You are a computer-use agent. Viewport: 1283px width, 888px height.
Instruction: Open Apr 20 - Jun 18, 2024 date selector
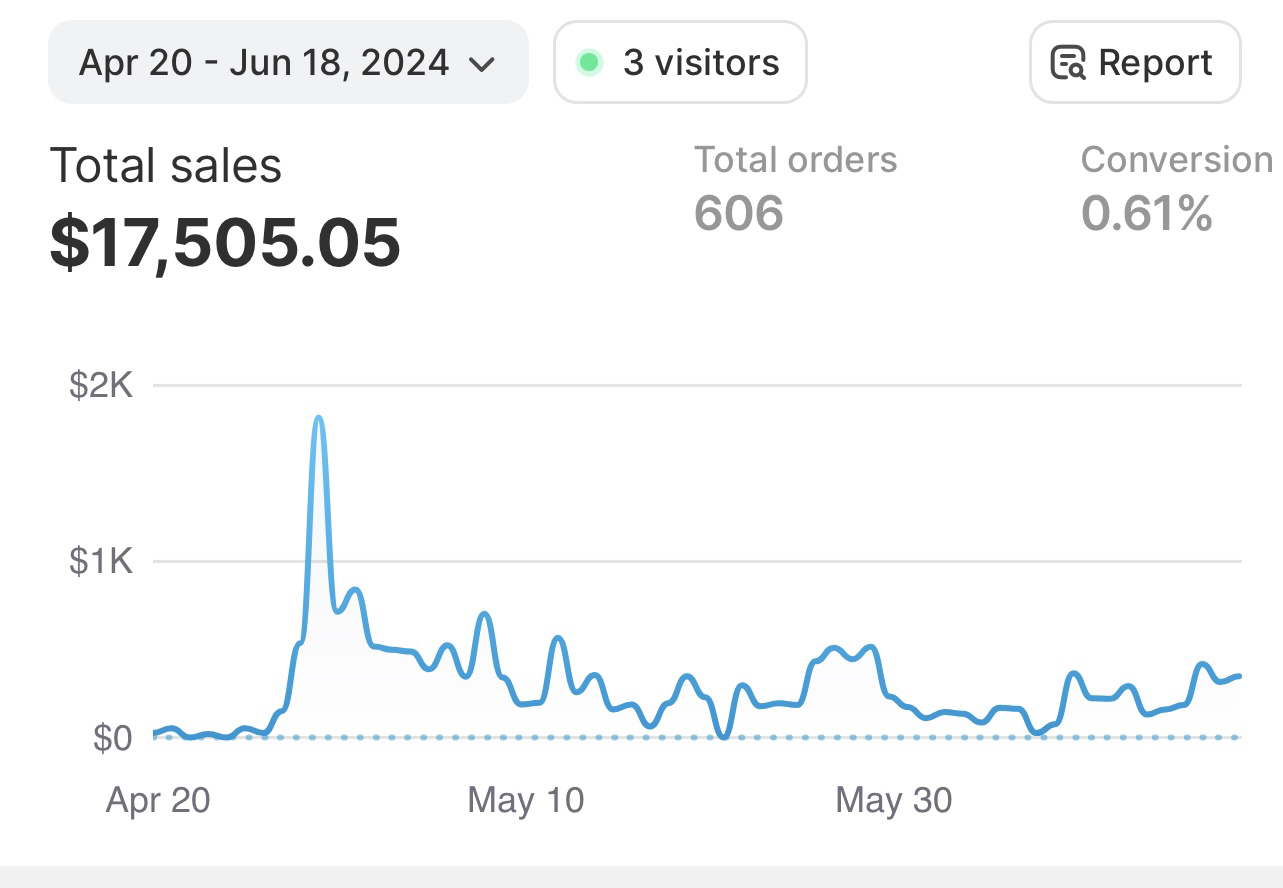tap(264, 63)
